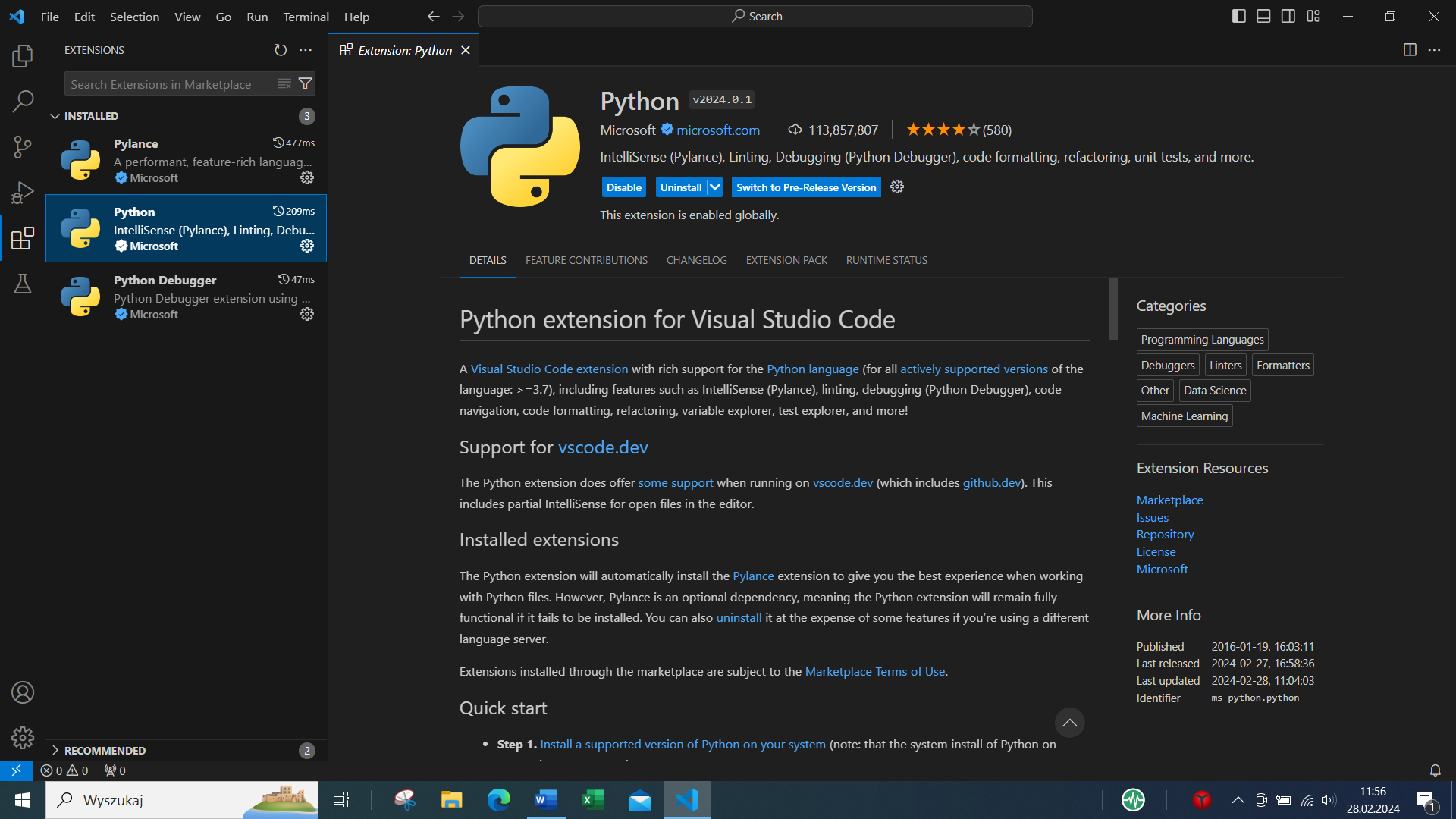Open the Run menu
Screen dimensions: 1456x819
point(257,17)
